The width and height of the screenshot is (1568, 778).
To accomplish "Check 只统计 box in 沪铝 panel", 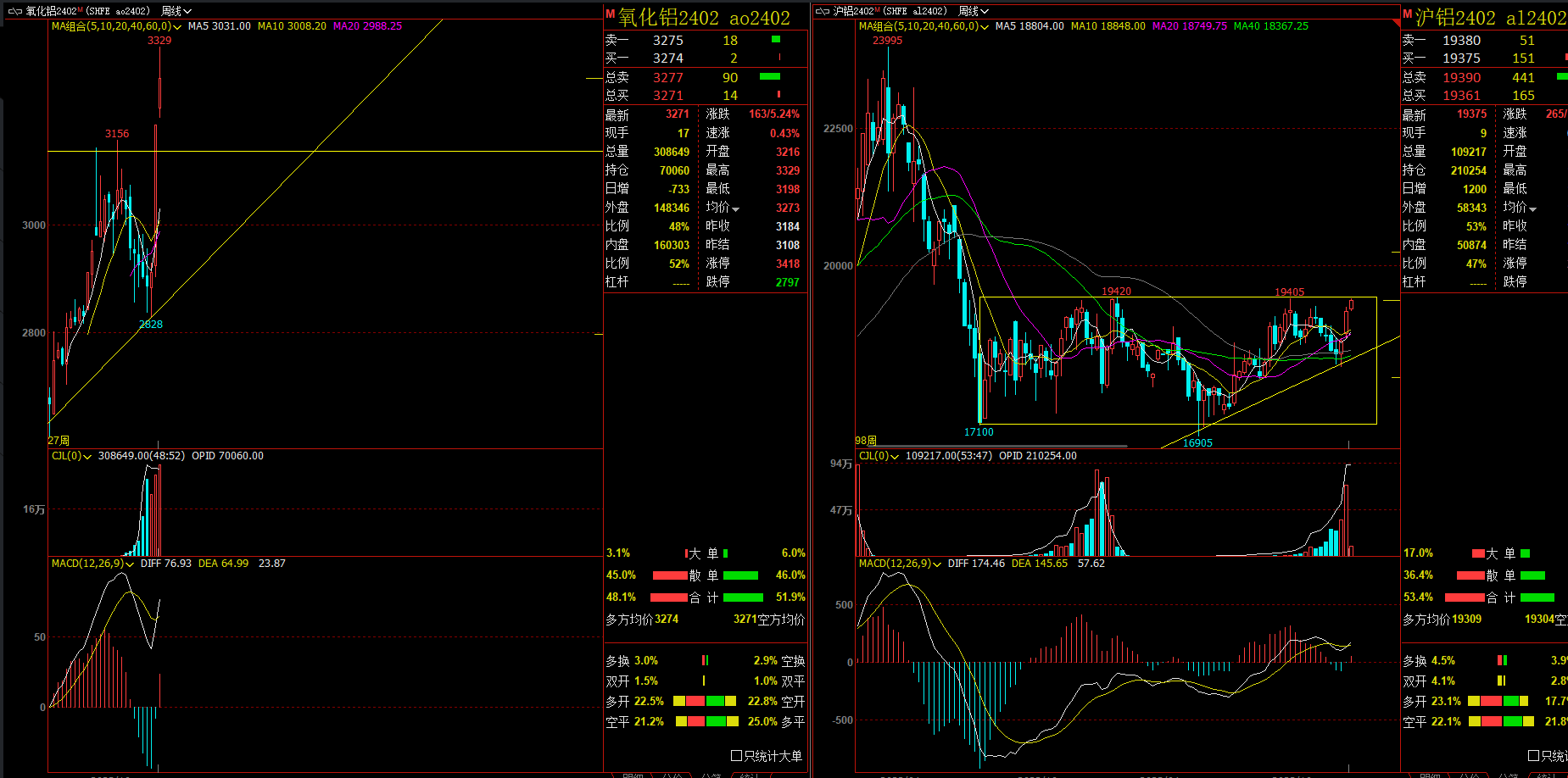I will point(1533,755).
